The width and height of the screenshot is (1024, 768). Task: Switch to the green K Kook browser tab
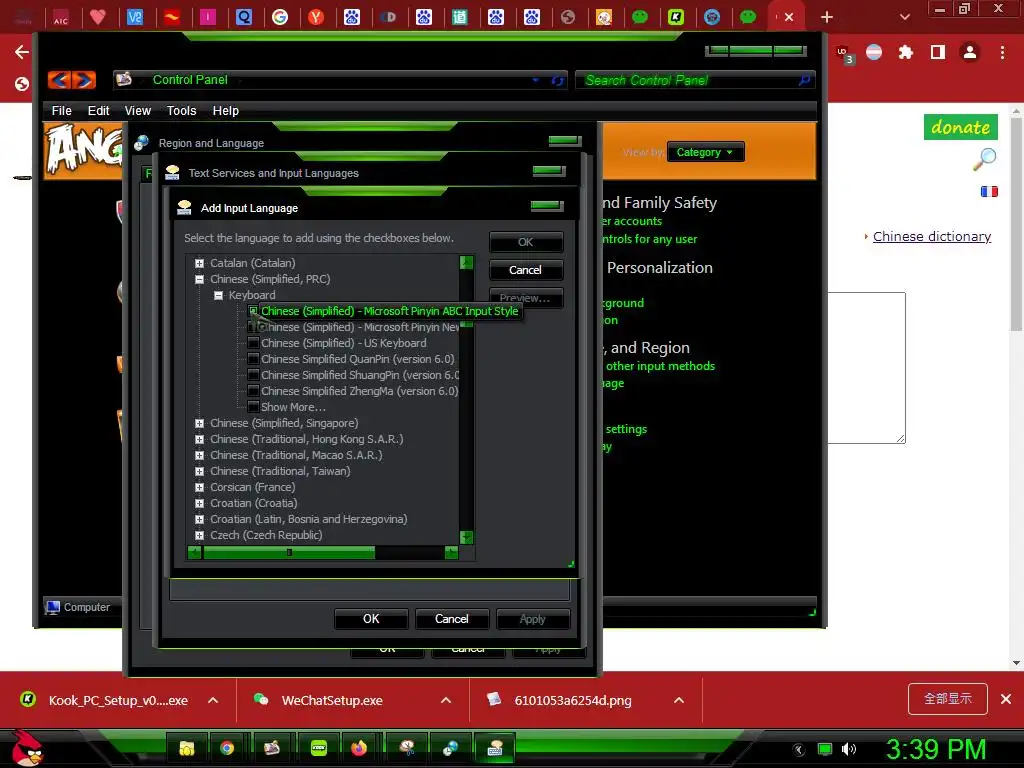point(676,17)
